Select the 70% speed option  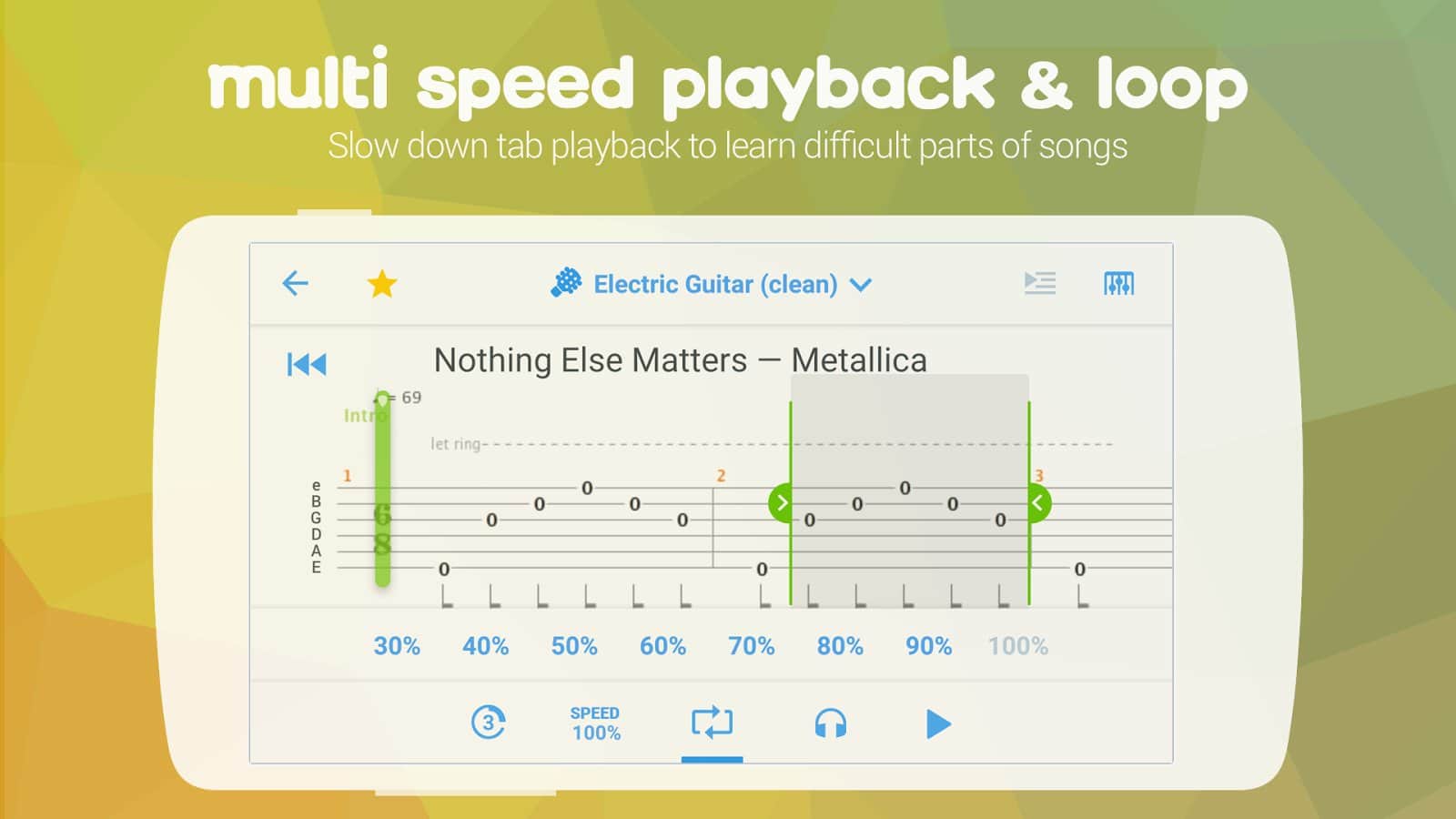(x=751, y=646)
